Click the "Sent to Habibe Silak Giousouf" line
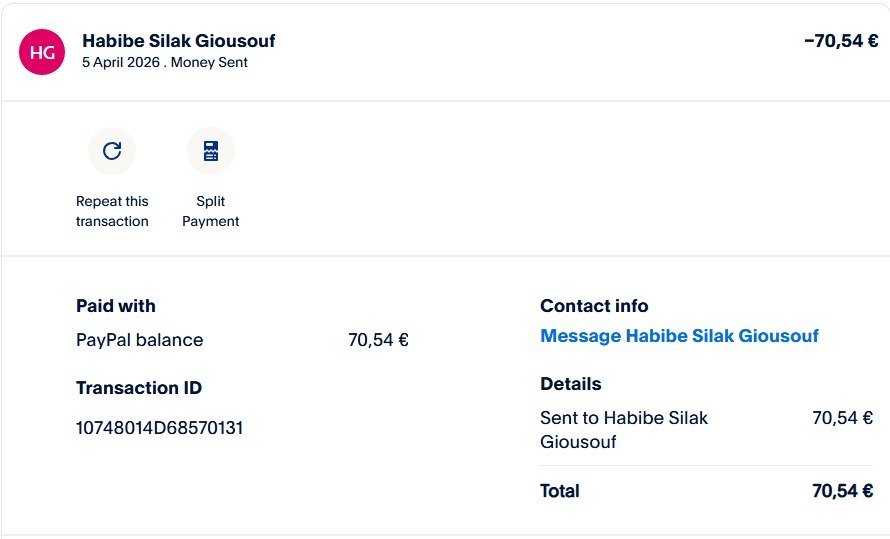Image resolution: width=890 pixels, height=539 pixels. point(624,429)
